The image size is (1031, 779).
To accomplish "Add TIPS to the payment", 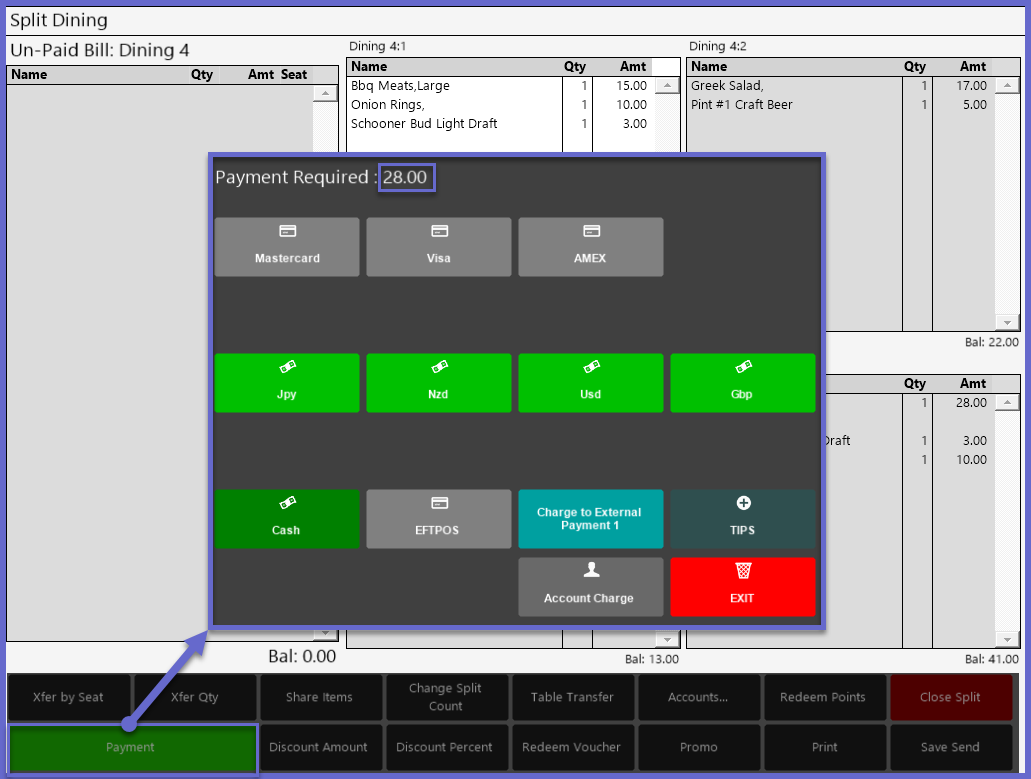I will pos(742,519).
